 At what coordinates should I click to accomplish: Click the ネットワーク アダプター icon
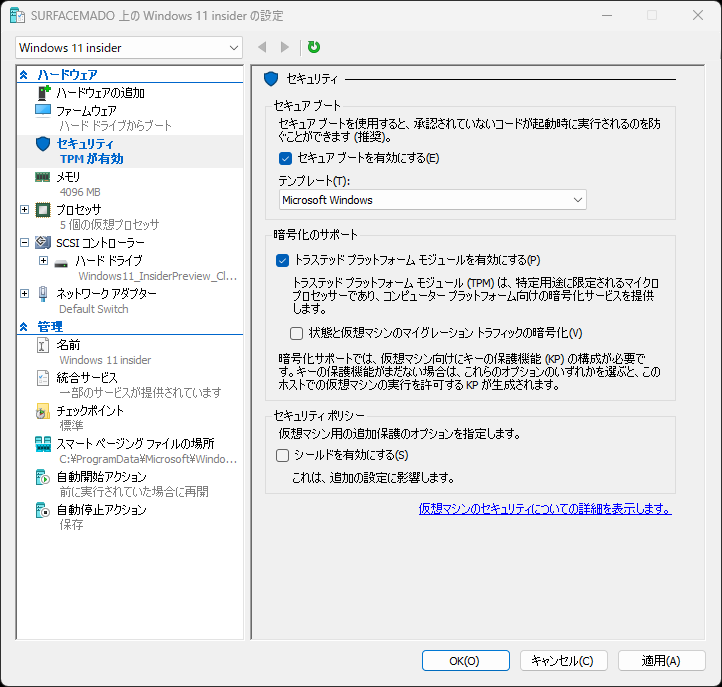point(43,294)
